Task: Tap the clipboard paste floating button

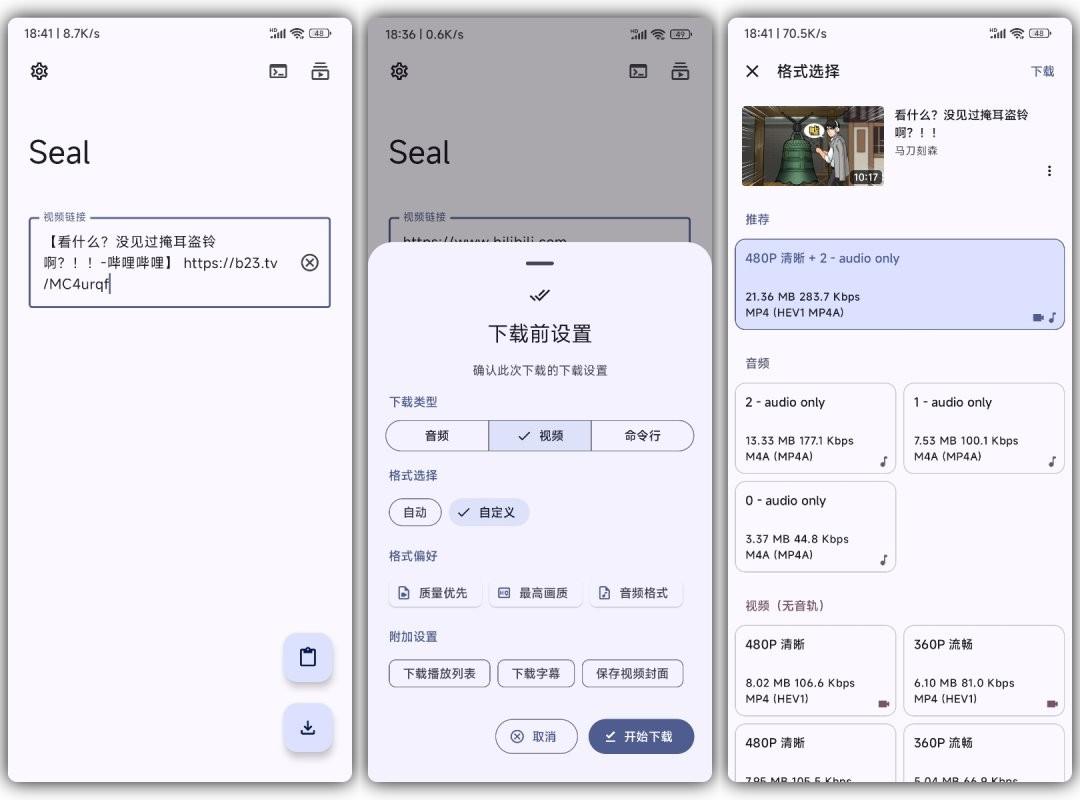Action: pyautogui.click(x=308, y=657)
